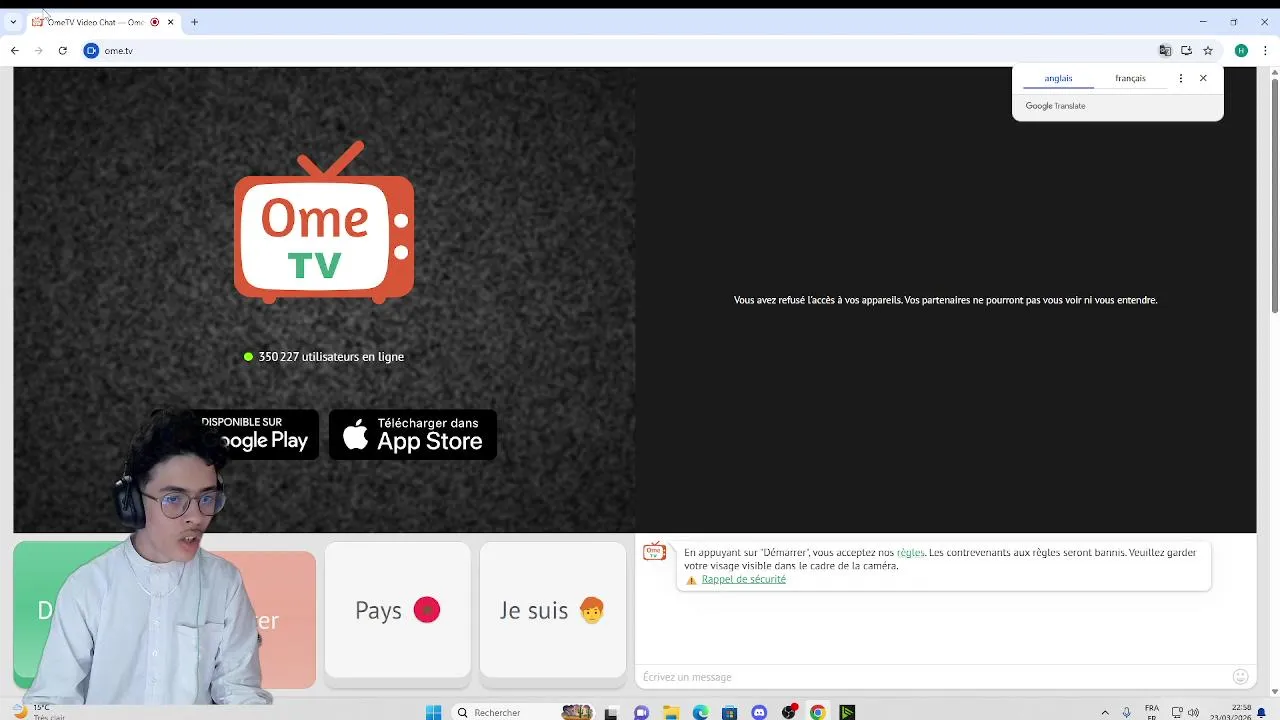Open Microsoft Store from taskbar

tap(730, 712)
